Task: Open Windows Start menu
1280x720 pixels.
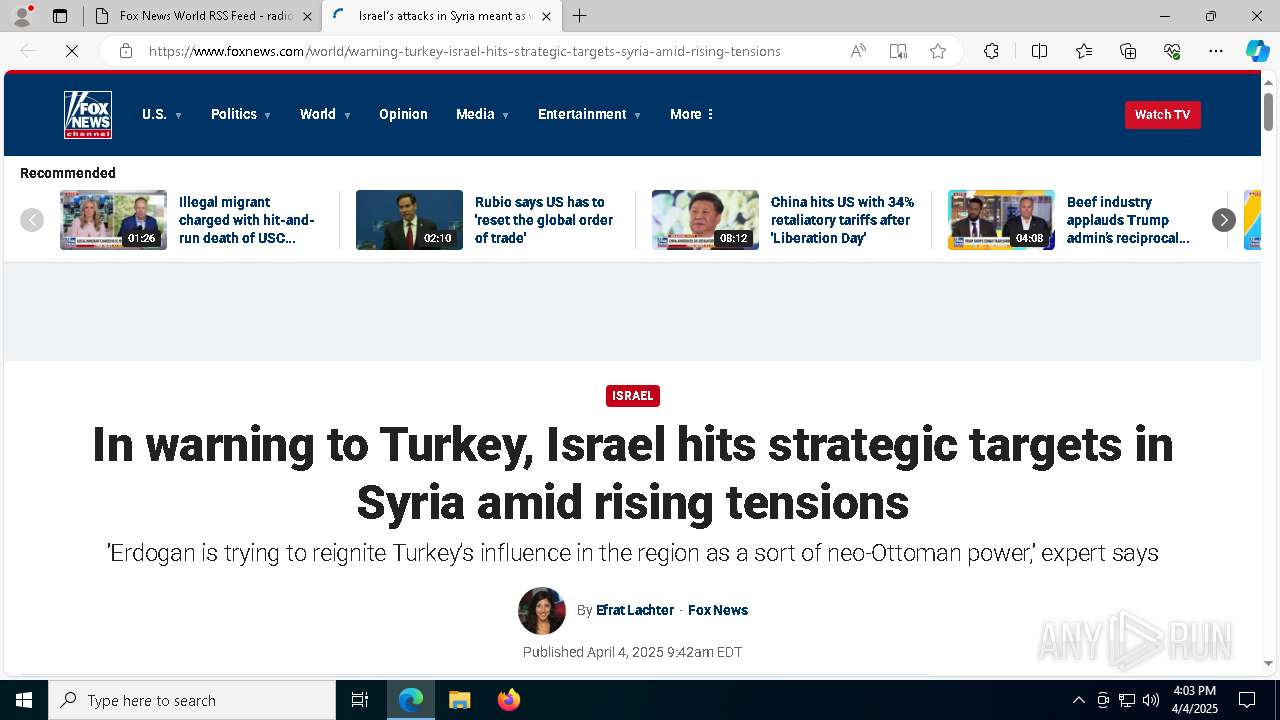Action: coord(24,700)
